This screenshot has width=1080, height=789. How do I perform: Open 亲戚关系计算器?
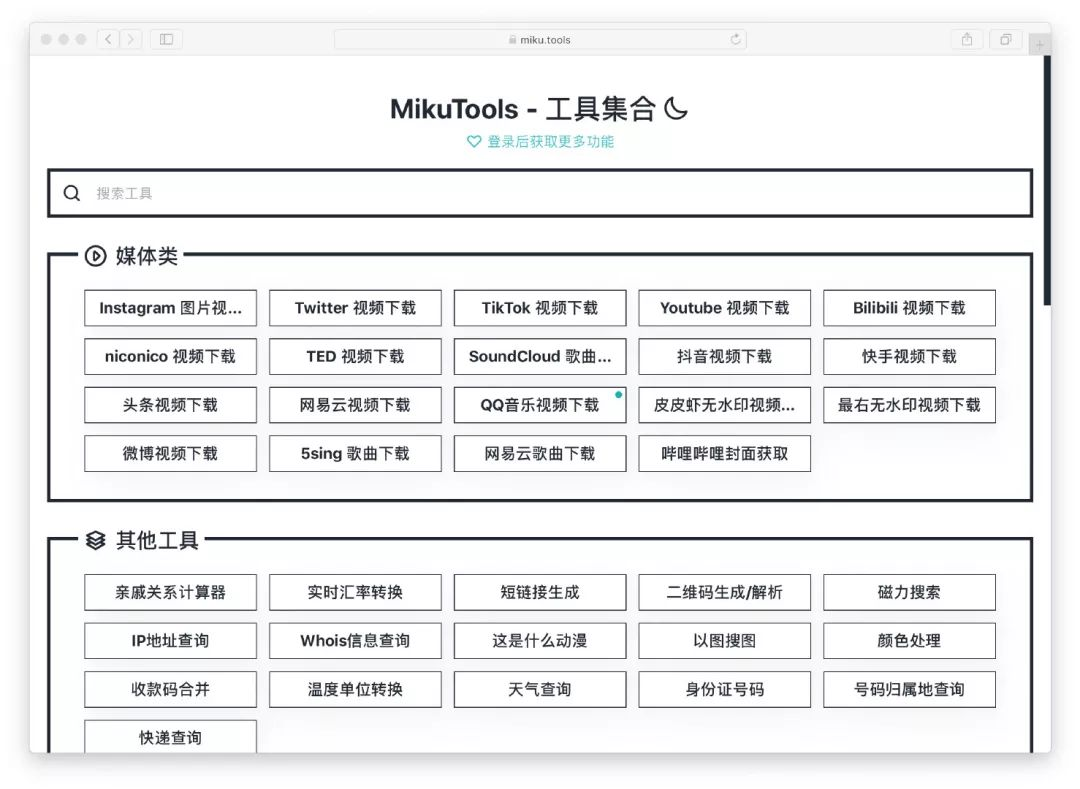pos(170,592)
